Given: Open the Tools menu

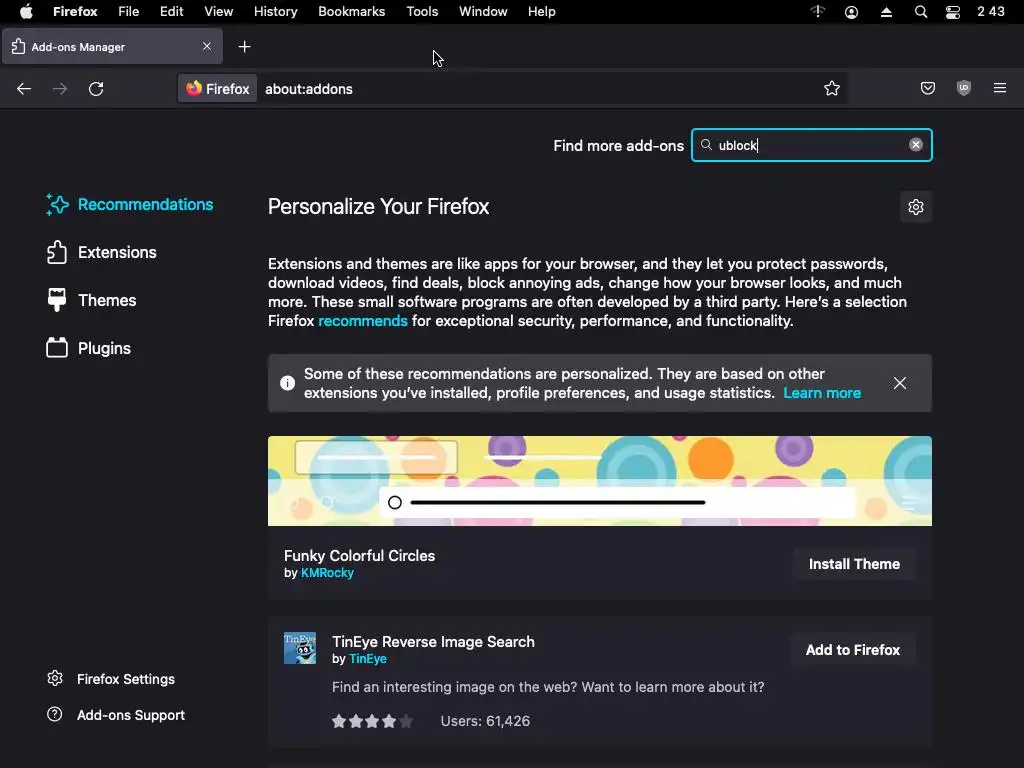Looking at the screenshot, I should point(422,12).
